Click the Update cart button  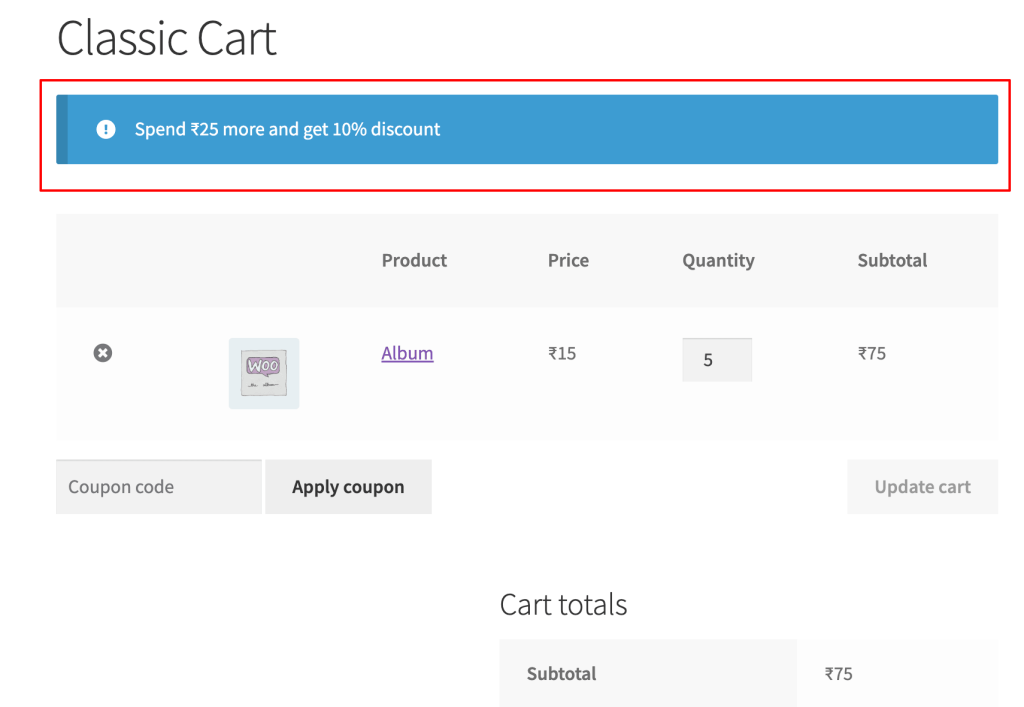coord(922,486)
